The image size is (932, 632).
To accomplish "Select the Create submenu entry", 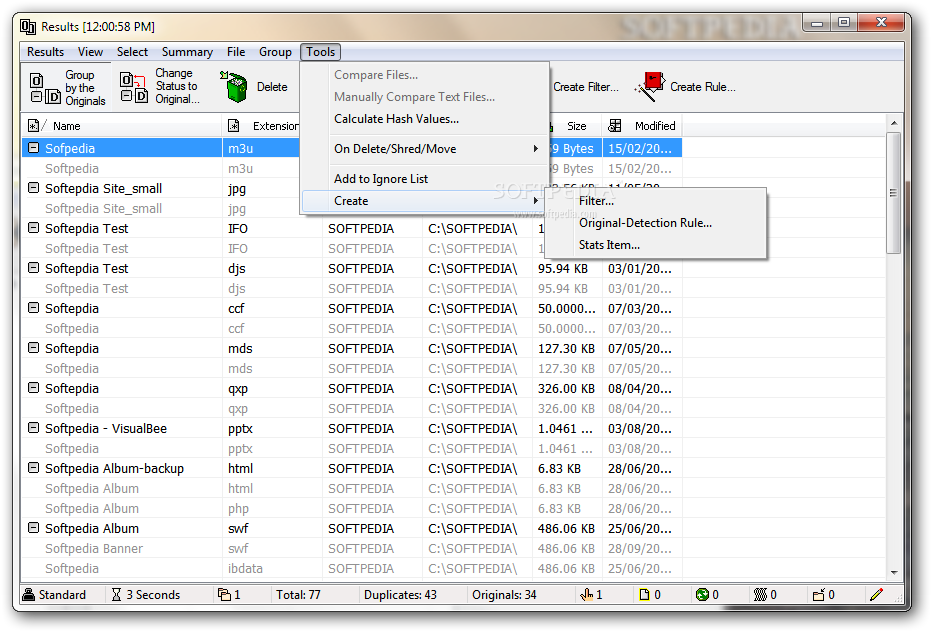I will point(424,201).
